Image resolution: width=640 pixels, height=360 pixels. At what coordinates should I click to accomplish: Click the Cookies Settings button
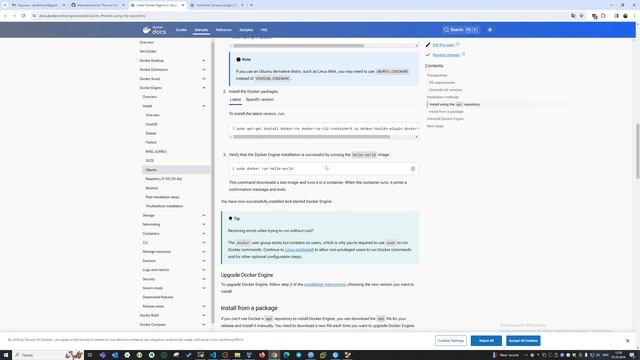click(451, 340)
